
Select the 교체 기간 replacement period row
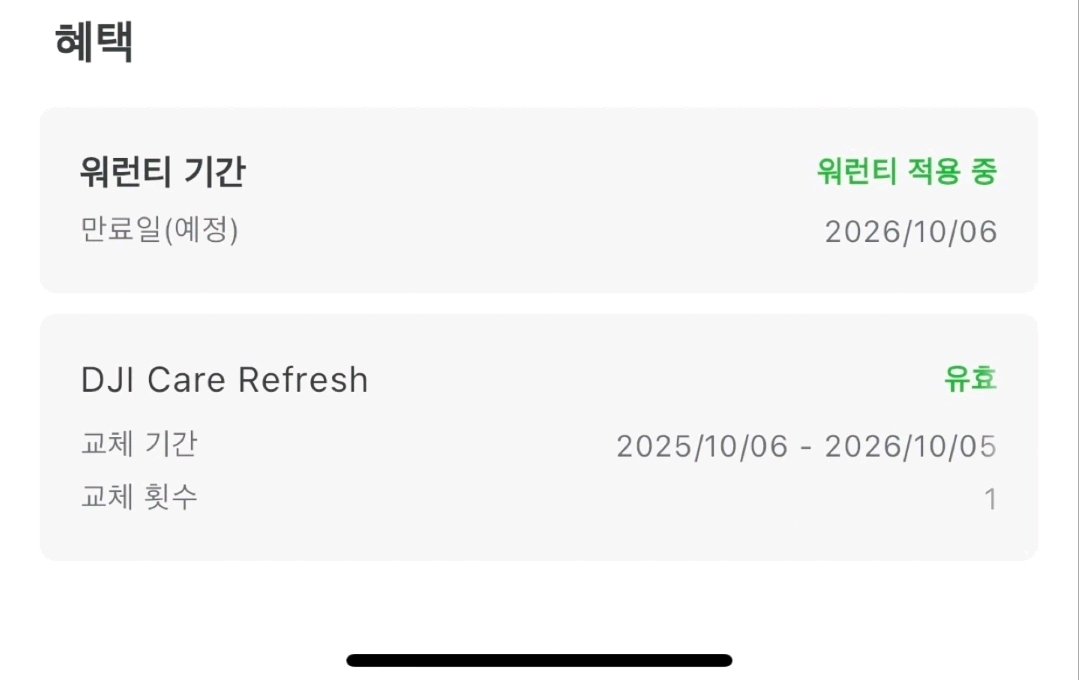tap(539, 445)
